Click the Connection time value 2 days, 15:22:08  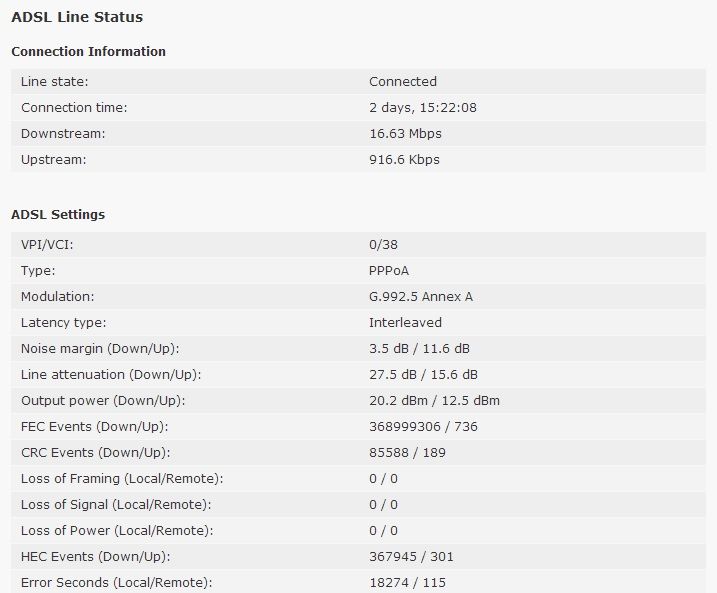point(423,108)
